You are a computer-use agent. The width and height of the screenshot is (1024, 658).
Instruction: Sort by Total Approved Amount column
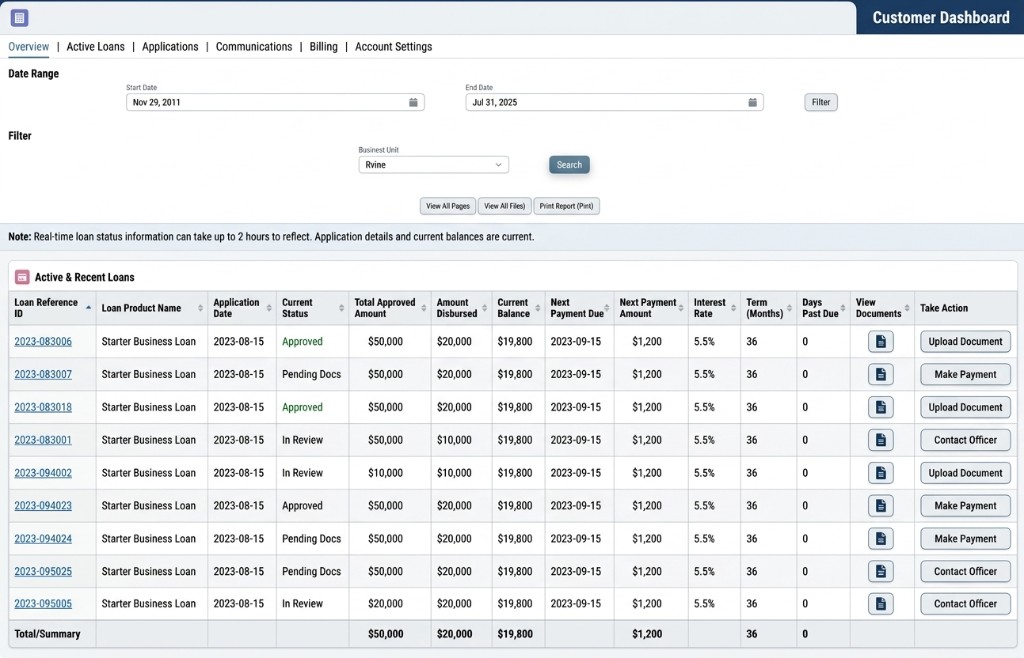click(x=424, y=308)
